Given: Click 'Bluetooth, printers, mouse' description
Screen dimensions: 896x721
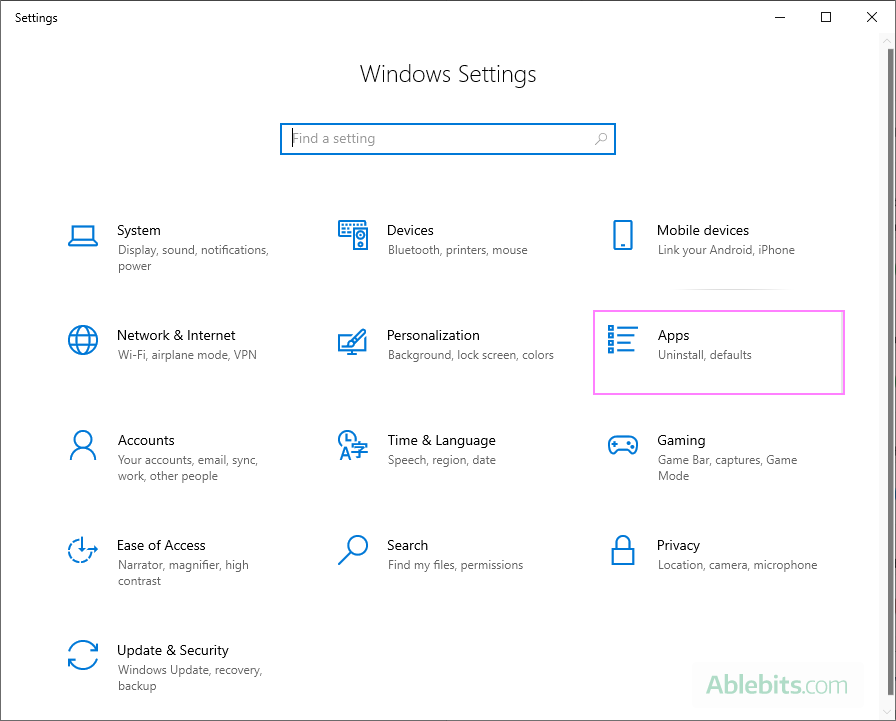Looking at the screenshot, I should (x=458, y=250).
